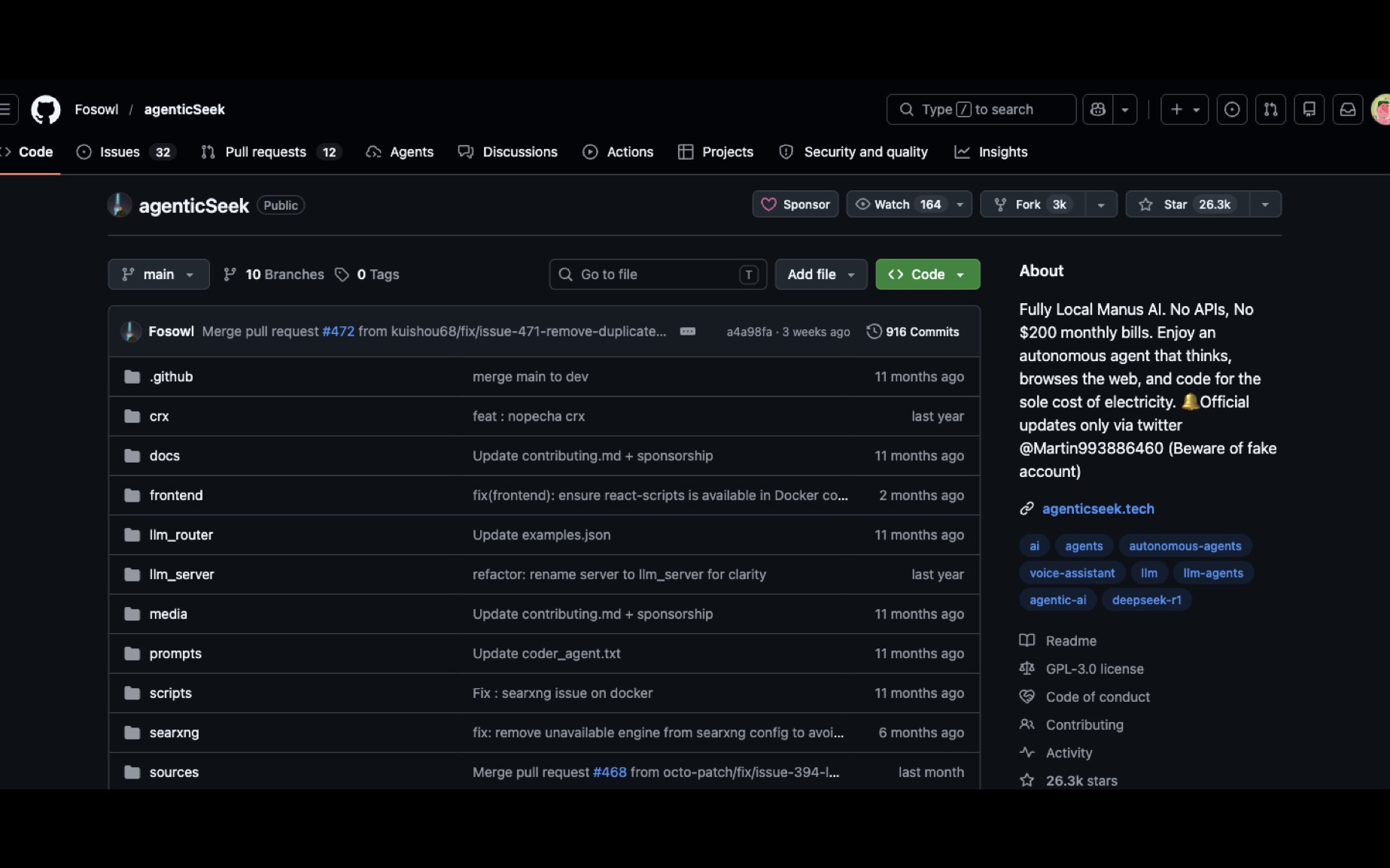Open the sources folder

[174, 772]
